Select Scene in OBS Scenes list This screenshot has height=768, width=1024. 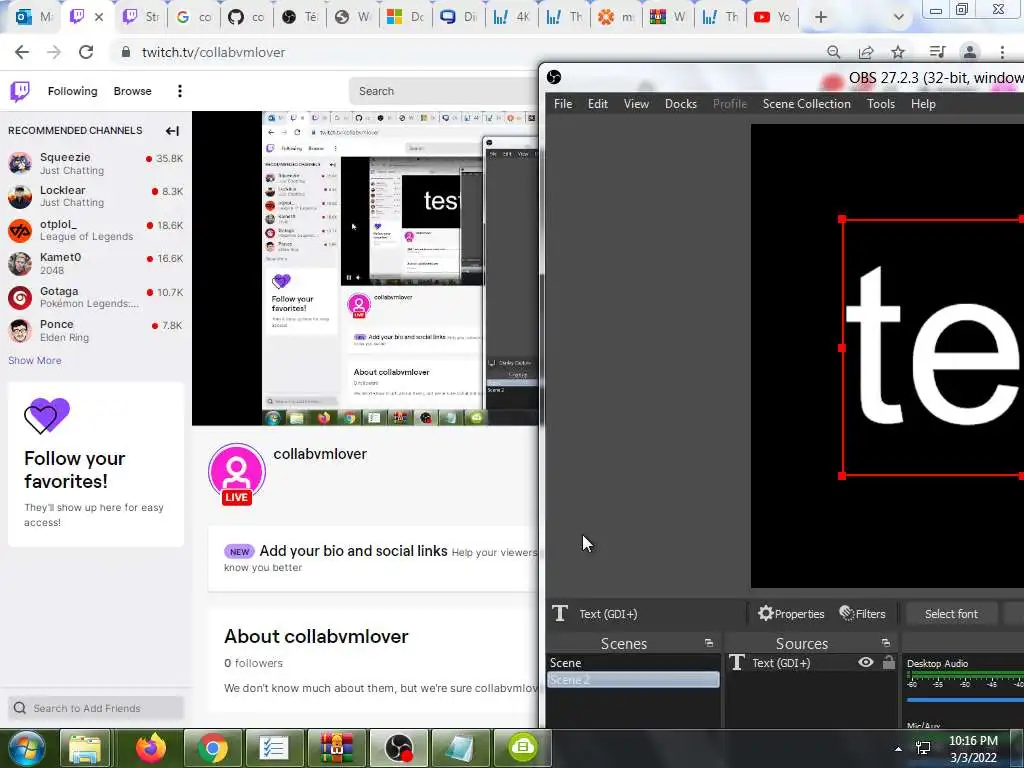(633, 662)
